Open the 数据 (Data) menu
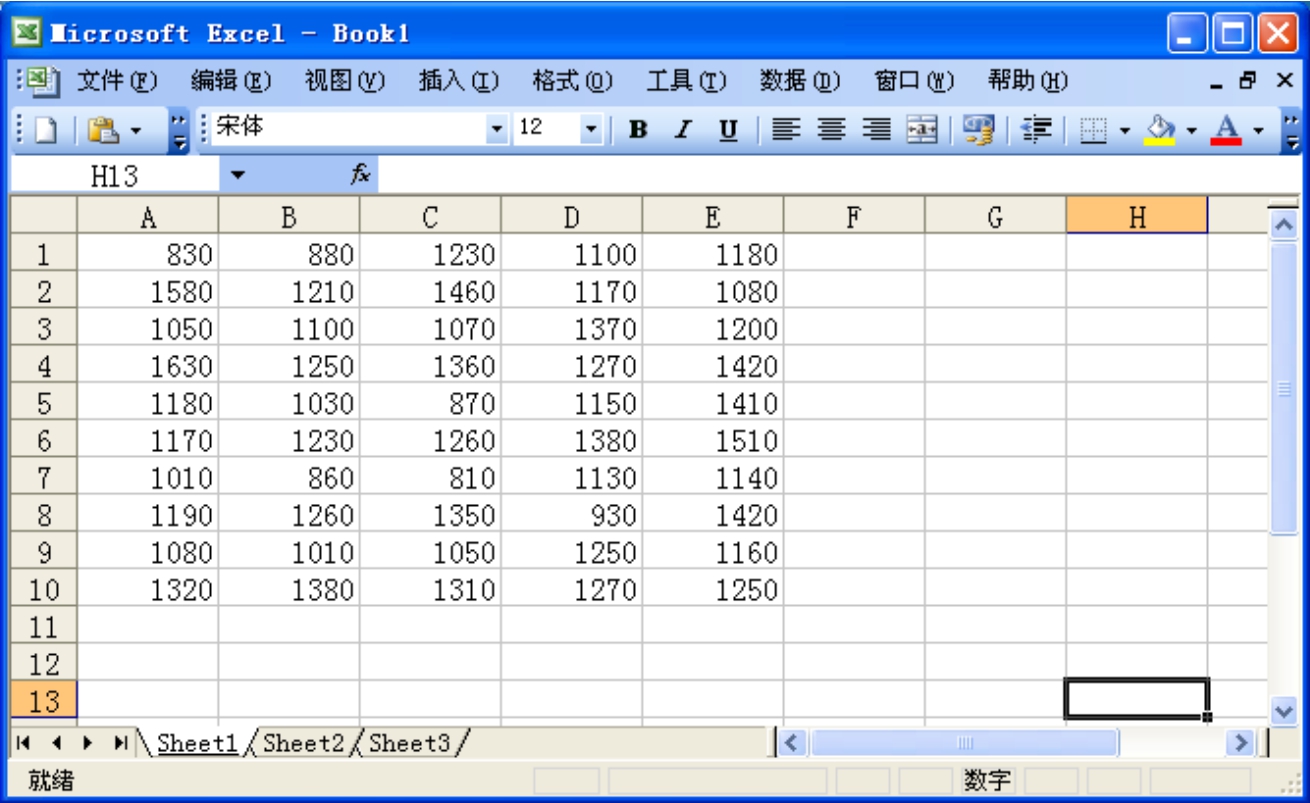Image resolution: width=1310 pixels, height=803 pixels. (x=800, y=82)
